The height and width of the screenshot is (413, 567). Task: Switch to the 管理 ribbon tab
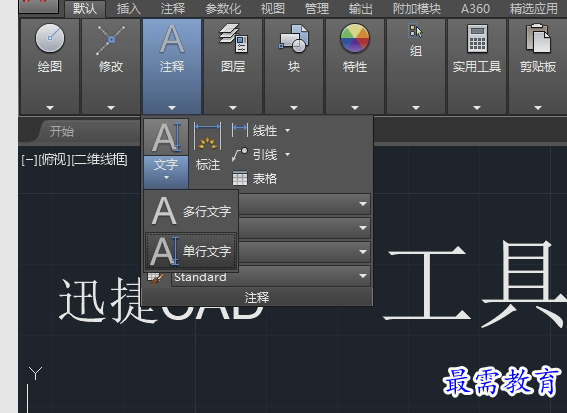[317, 8]
